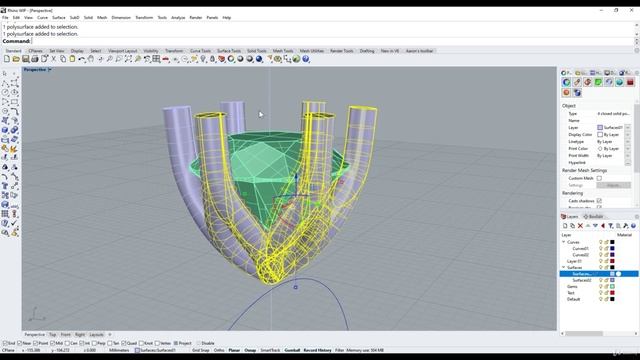This screenshot has width=640, height=360.
Task: Open the Perspective viewport title dropdown arrow
Action: 50,70
